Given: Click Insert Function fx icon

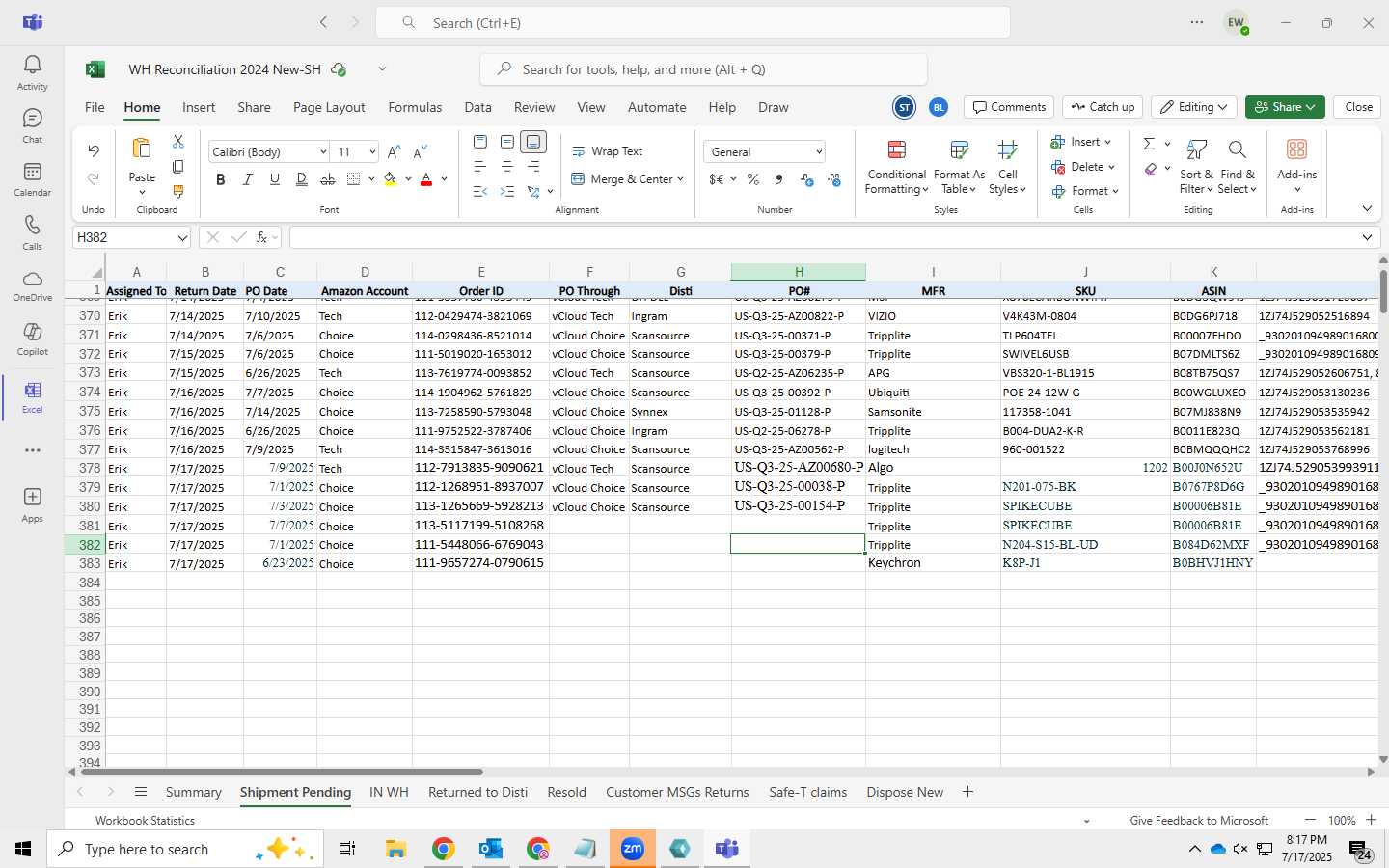Looking at the screenshot, I should [x=261, y=237].
